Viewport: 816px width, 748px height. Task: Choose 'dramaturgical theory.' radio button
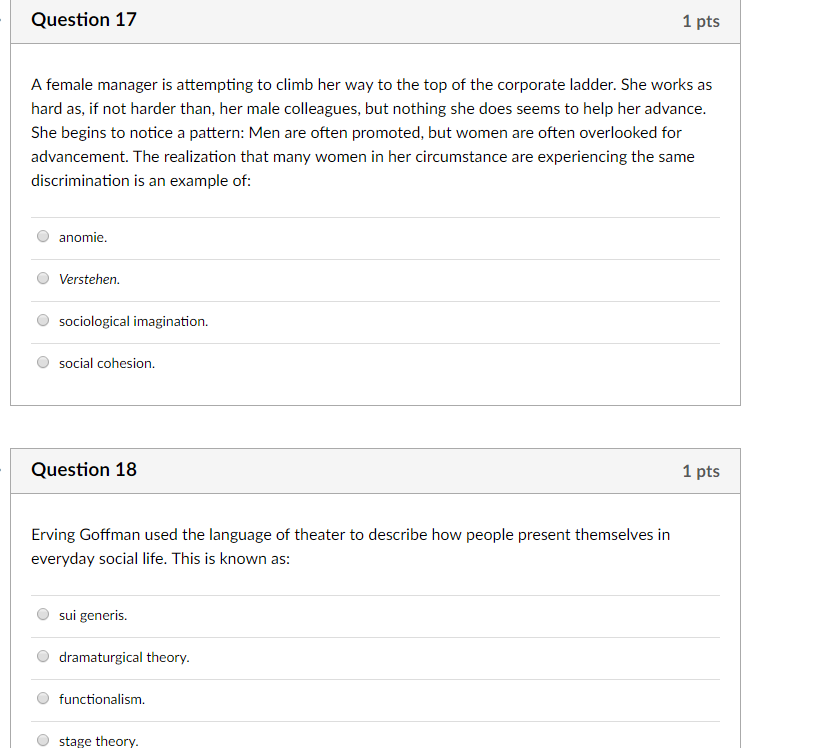[43, 656]
